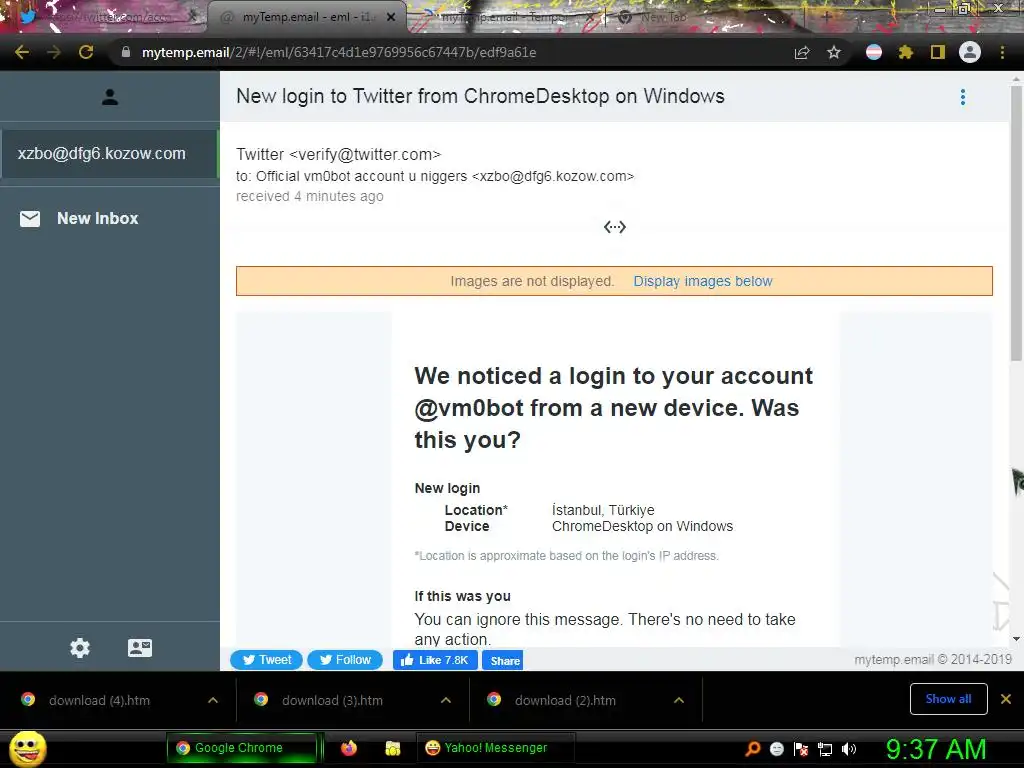Click the 9:37 AM clock
The width and height of the screenshot is (1024, 768).
point(936,749)
